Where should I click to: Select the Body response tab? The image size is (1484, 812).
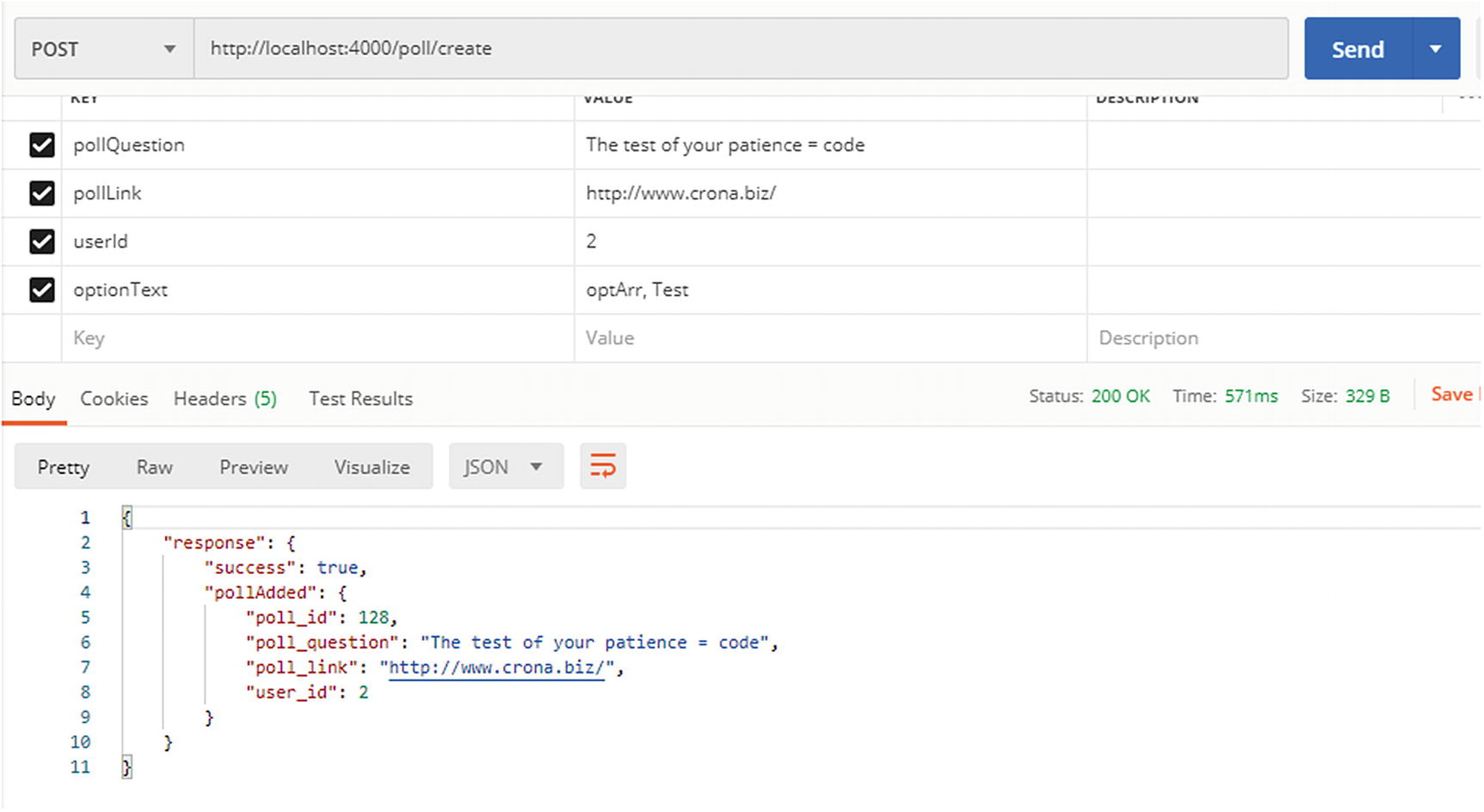point(34,399)
